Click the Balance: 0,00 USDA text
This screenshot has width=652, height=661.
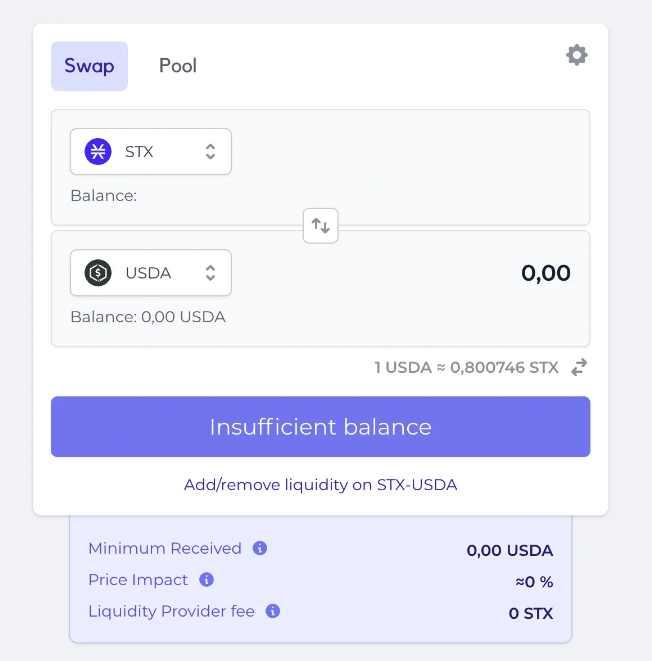click(x=148, y=317)
